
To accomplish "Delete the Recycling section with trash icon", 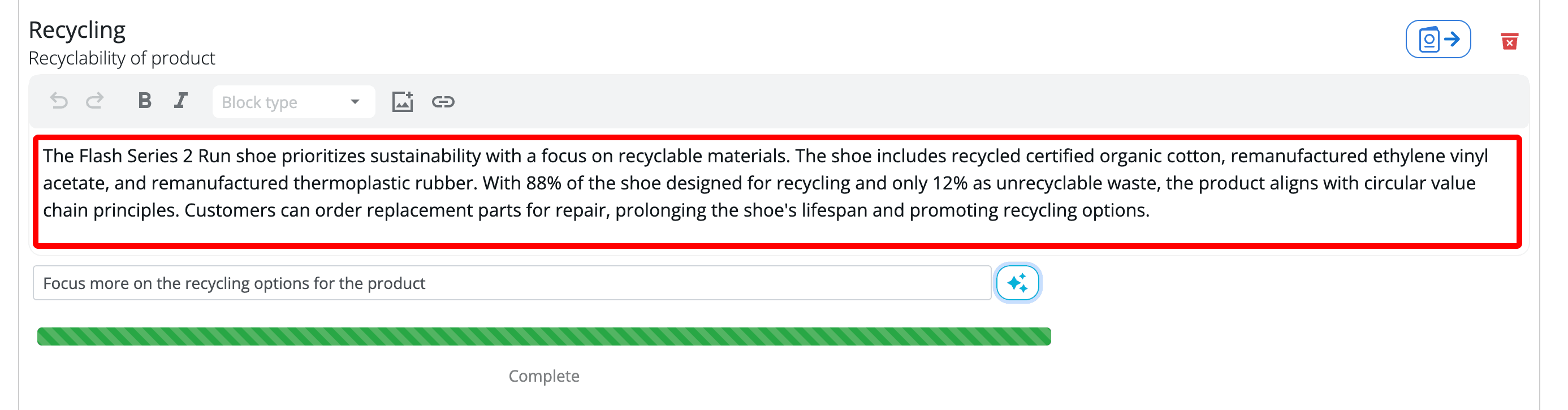I will click(1509, 41).
